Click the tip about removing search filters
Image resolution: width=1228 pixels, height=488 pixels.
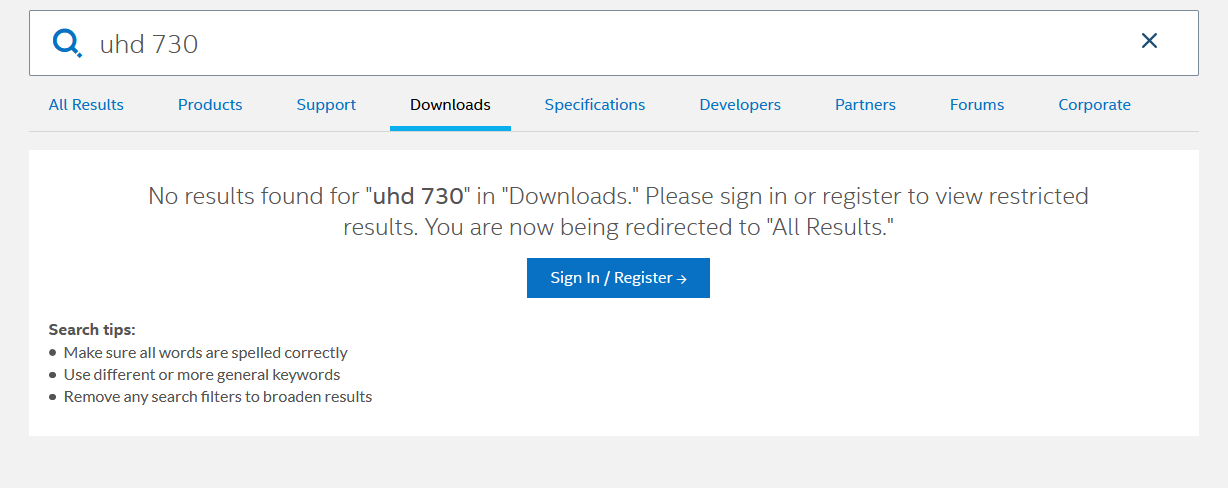(217, 396)
